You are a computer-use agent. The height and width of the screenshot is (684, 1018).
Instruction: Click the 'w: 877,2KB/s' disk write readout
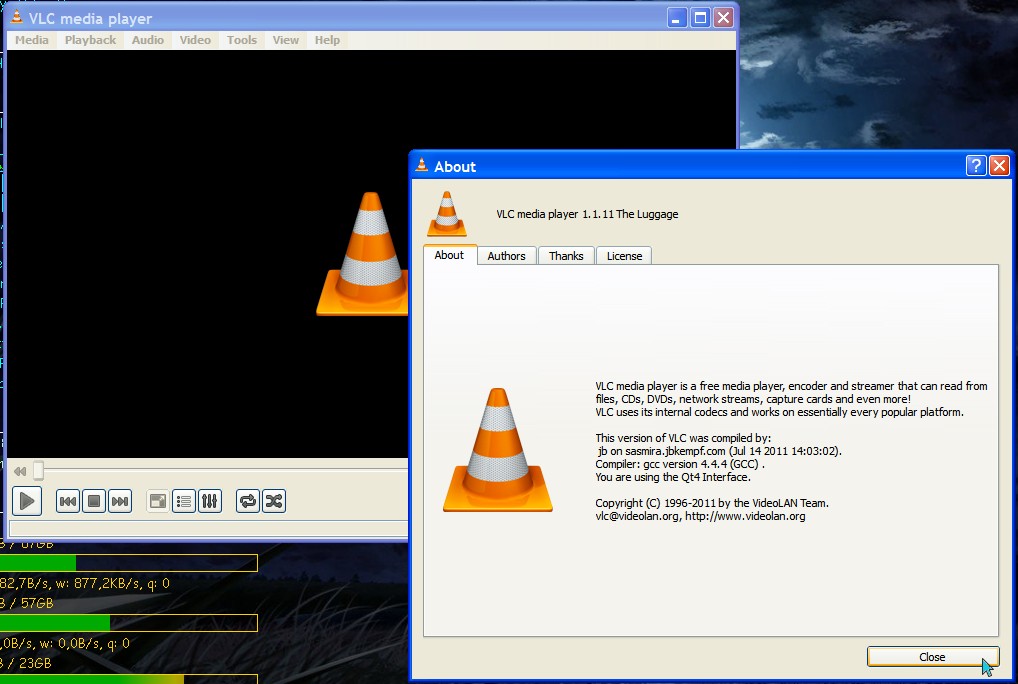[x=98, y=583]
